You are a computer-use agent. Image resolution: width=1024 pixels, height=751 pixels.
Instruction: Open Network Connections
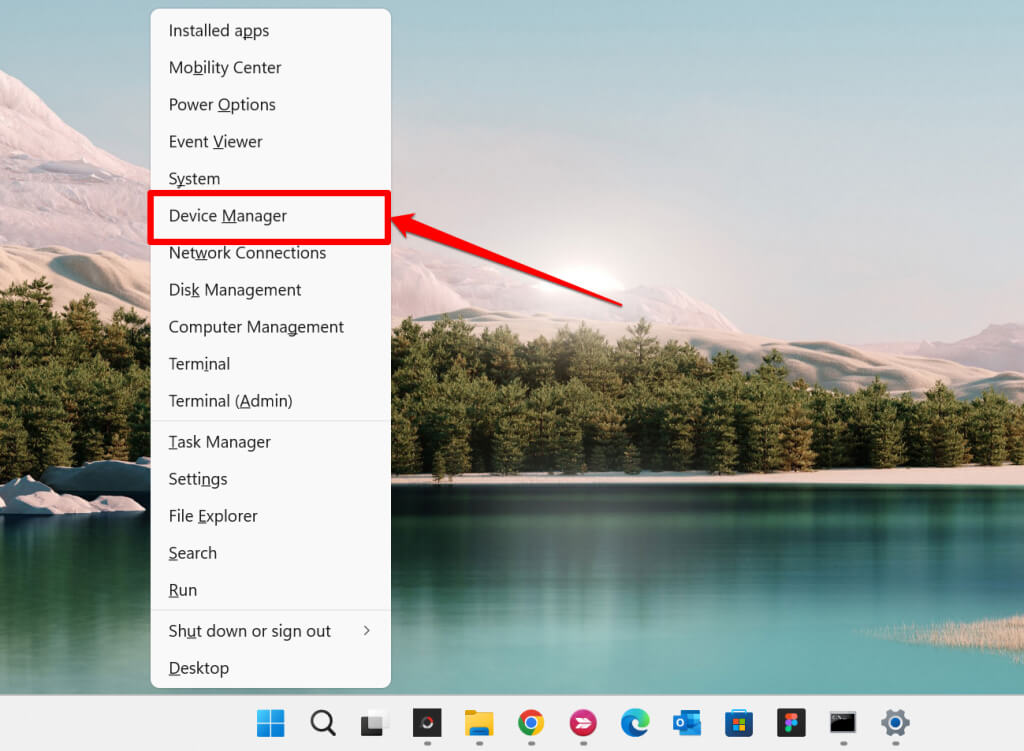coord(270,253)
